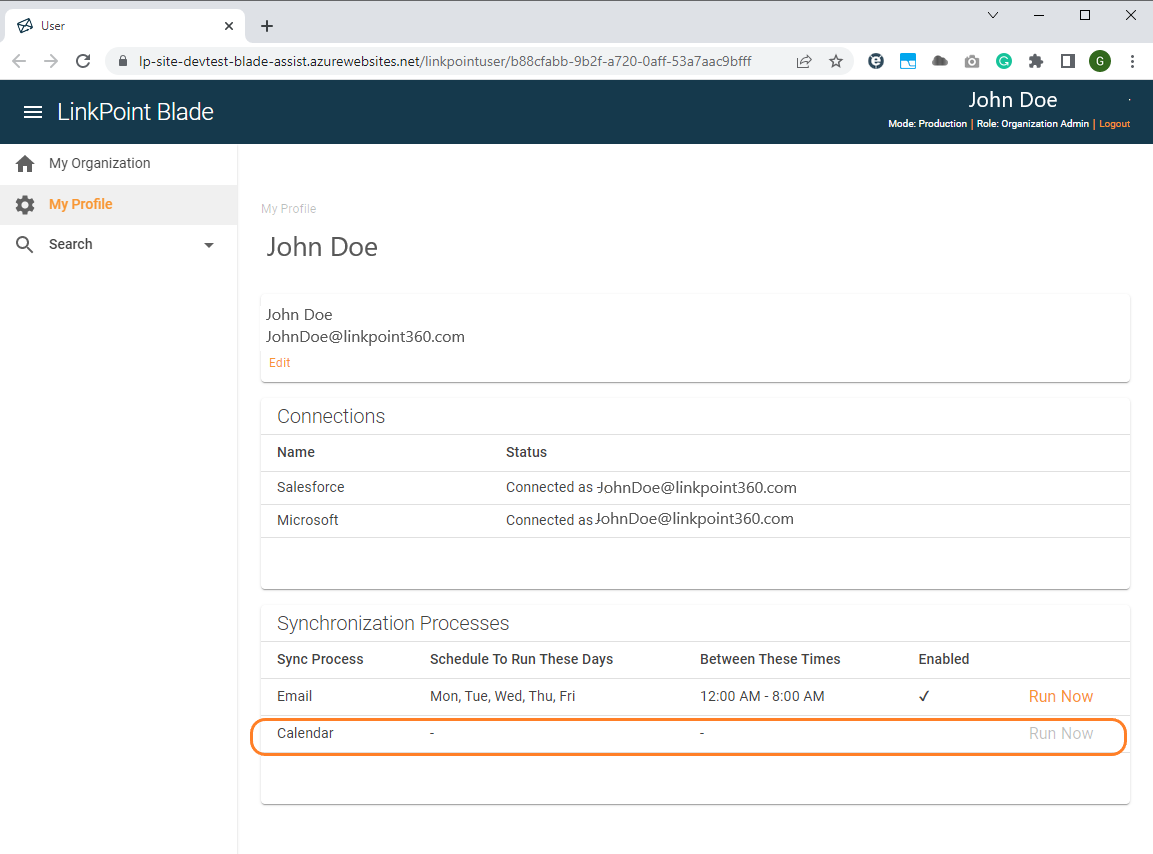Screen dimensions: 1153x854
Task: Close the User browser tab
Action: coord(229,26)
